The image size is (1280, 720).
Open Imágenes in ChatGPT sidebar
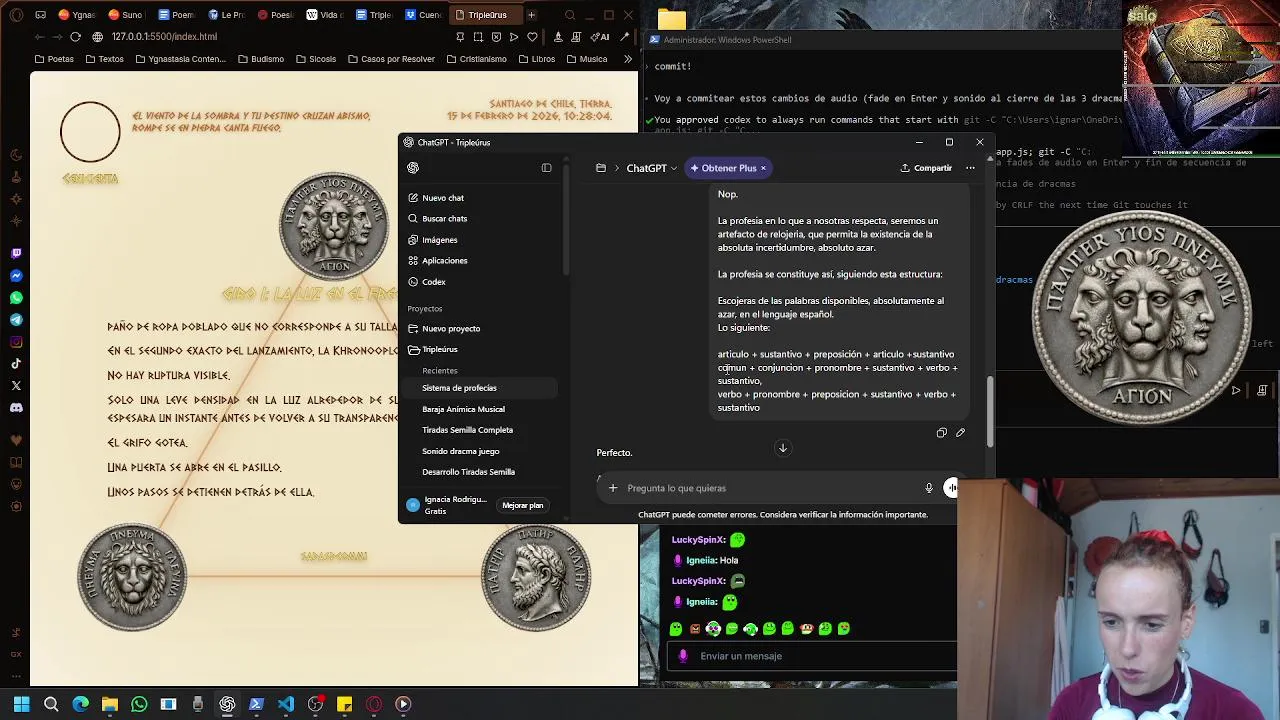(x=433, y=240)
